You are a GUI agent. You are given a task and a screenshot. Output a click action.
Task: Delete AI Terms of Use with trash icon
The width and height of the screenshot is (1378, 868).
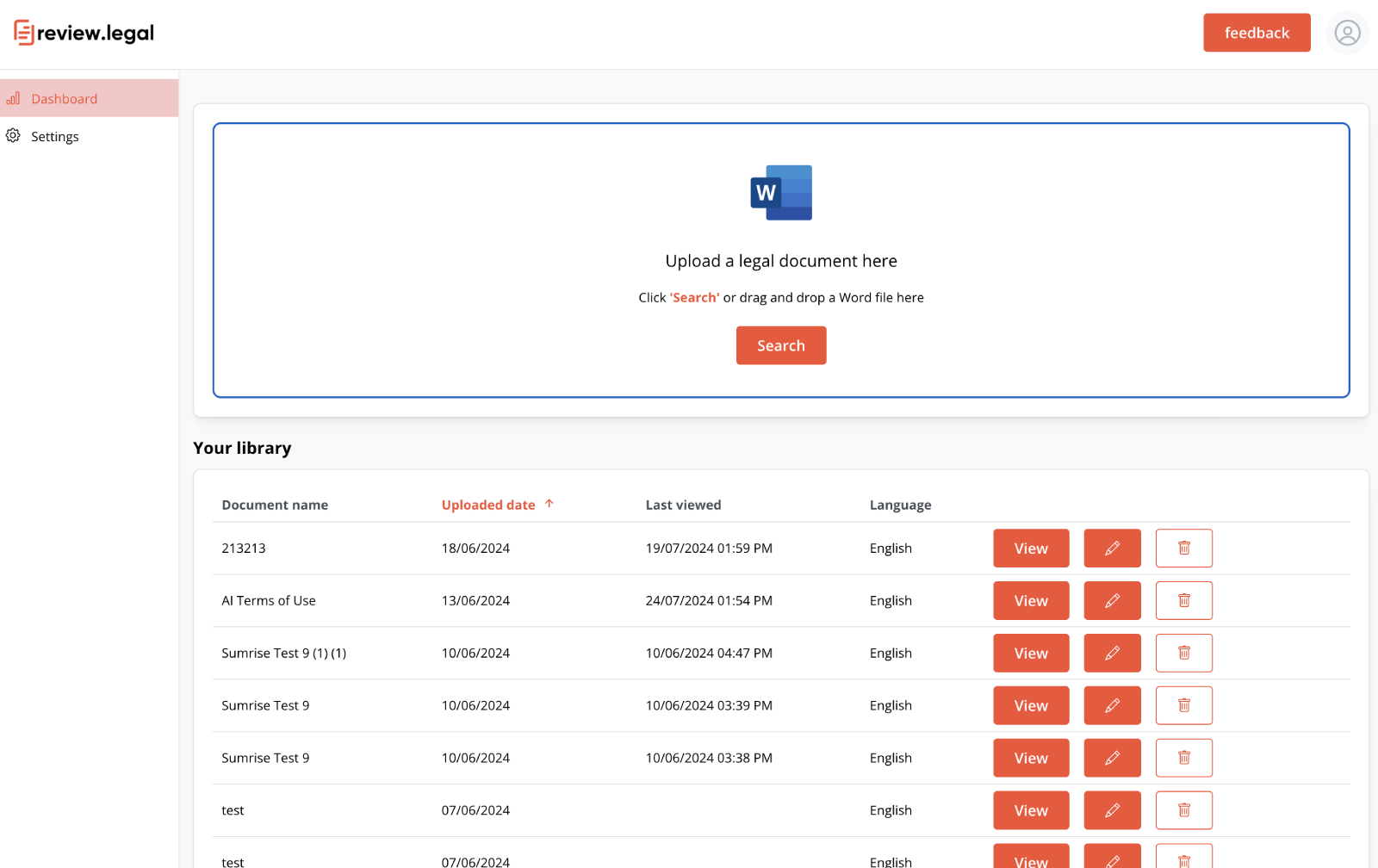[x=1184, y=601]
